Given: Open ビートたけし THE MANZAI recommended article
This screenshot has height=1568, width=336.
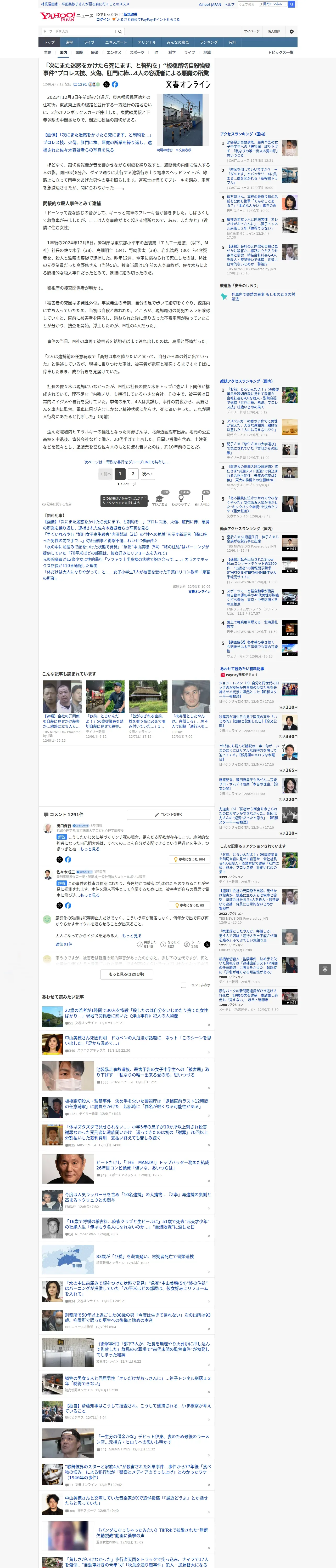Looking at the screenshot, I should pos(153,1165).
